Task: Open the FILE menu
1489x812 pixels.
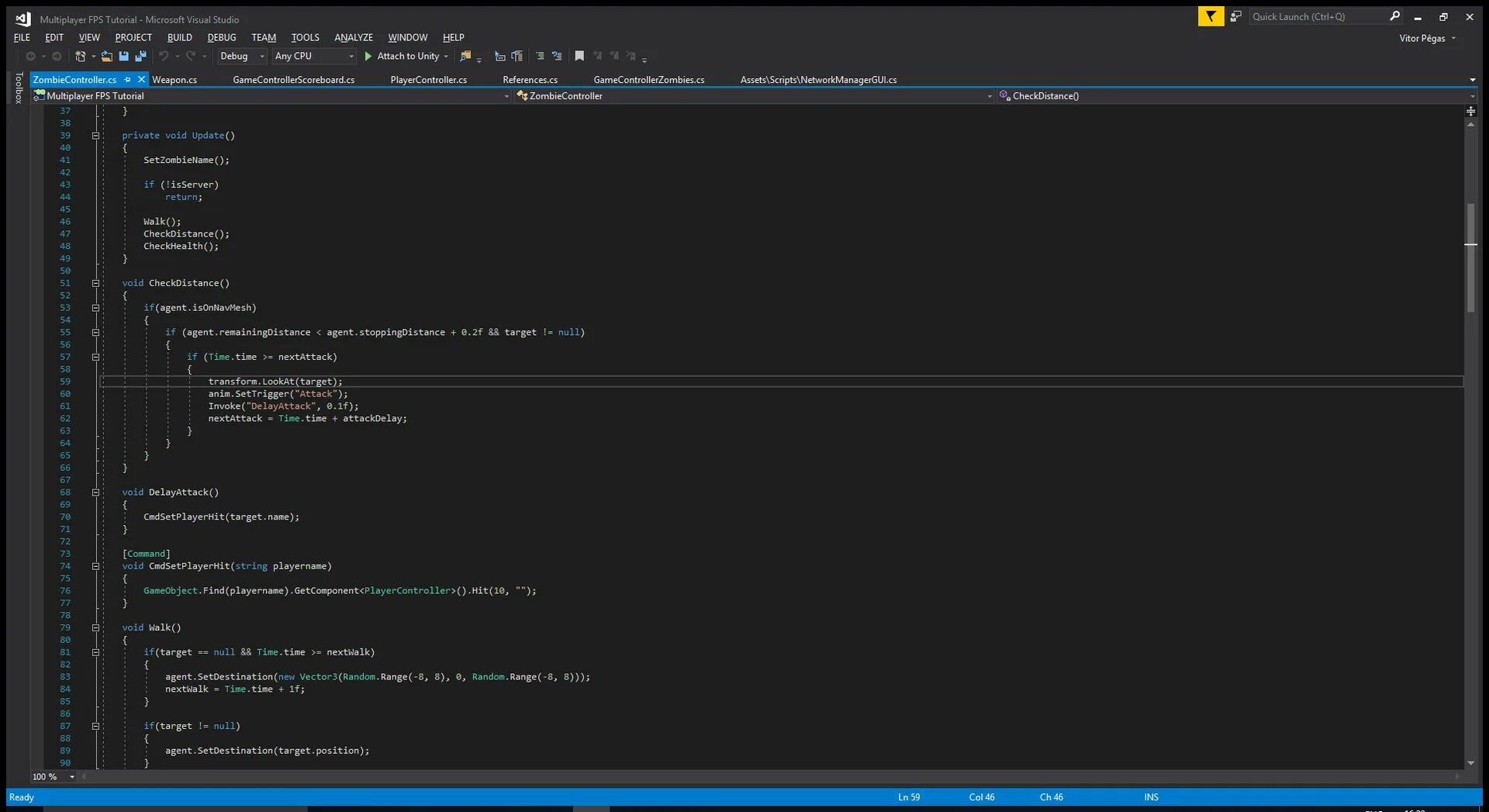Action: pos(22,37)
